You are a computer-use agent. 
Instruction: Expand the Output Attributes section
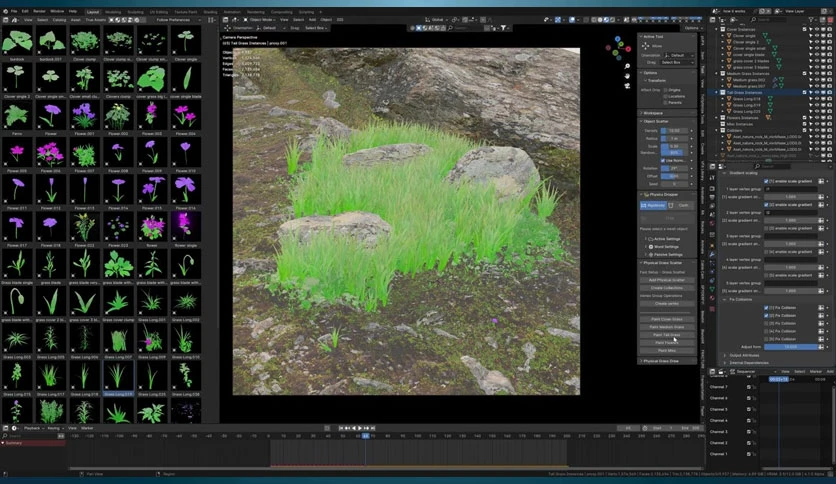point(744,355)
